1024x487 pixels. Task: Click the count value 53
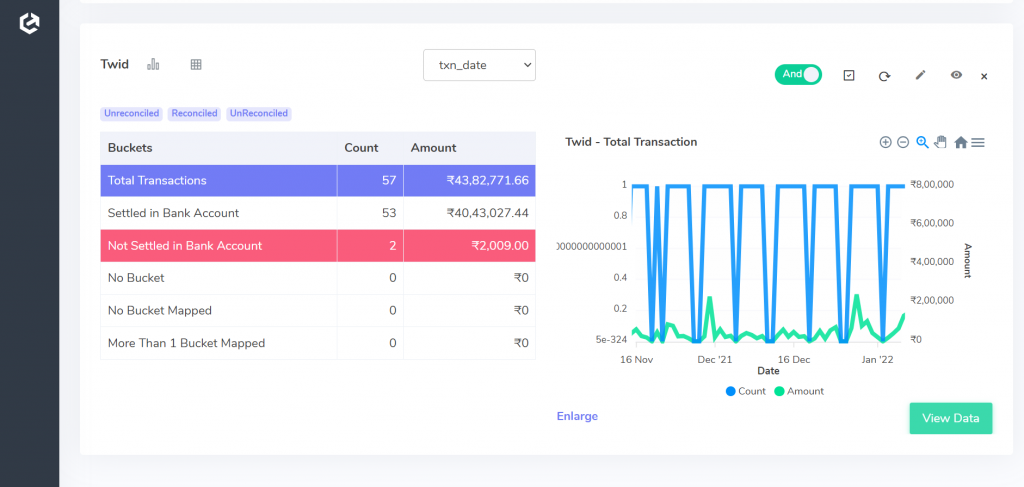click(x=389, y=213)
